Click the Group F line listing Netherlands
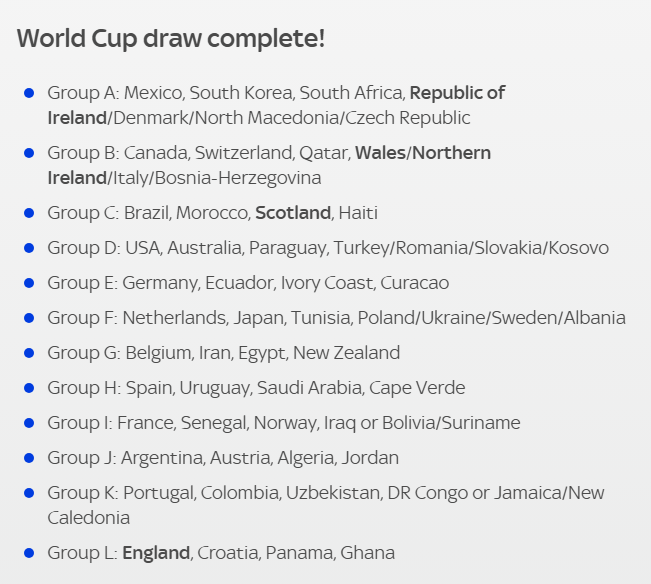The image size is (651, 584). 336,318
